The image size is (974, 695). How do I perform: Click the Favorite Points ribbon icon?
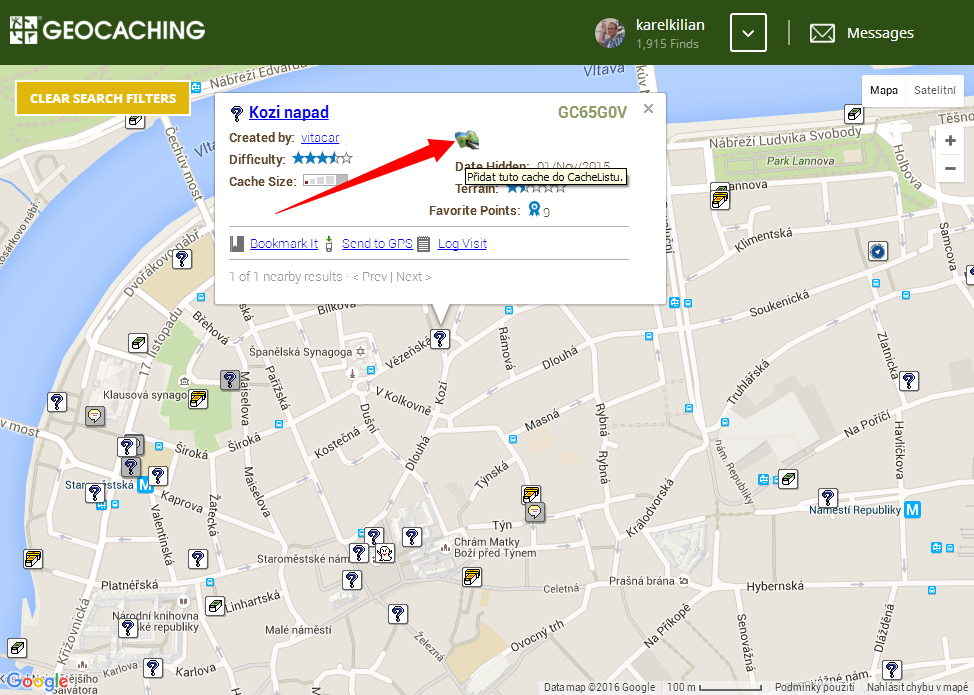tap(534, 209)
